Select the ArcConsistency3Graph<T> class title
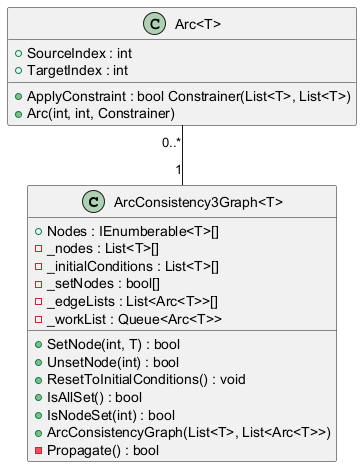The height and width of the screenshot is (467, 362). (x=198, y=202)
